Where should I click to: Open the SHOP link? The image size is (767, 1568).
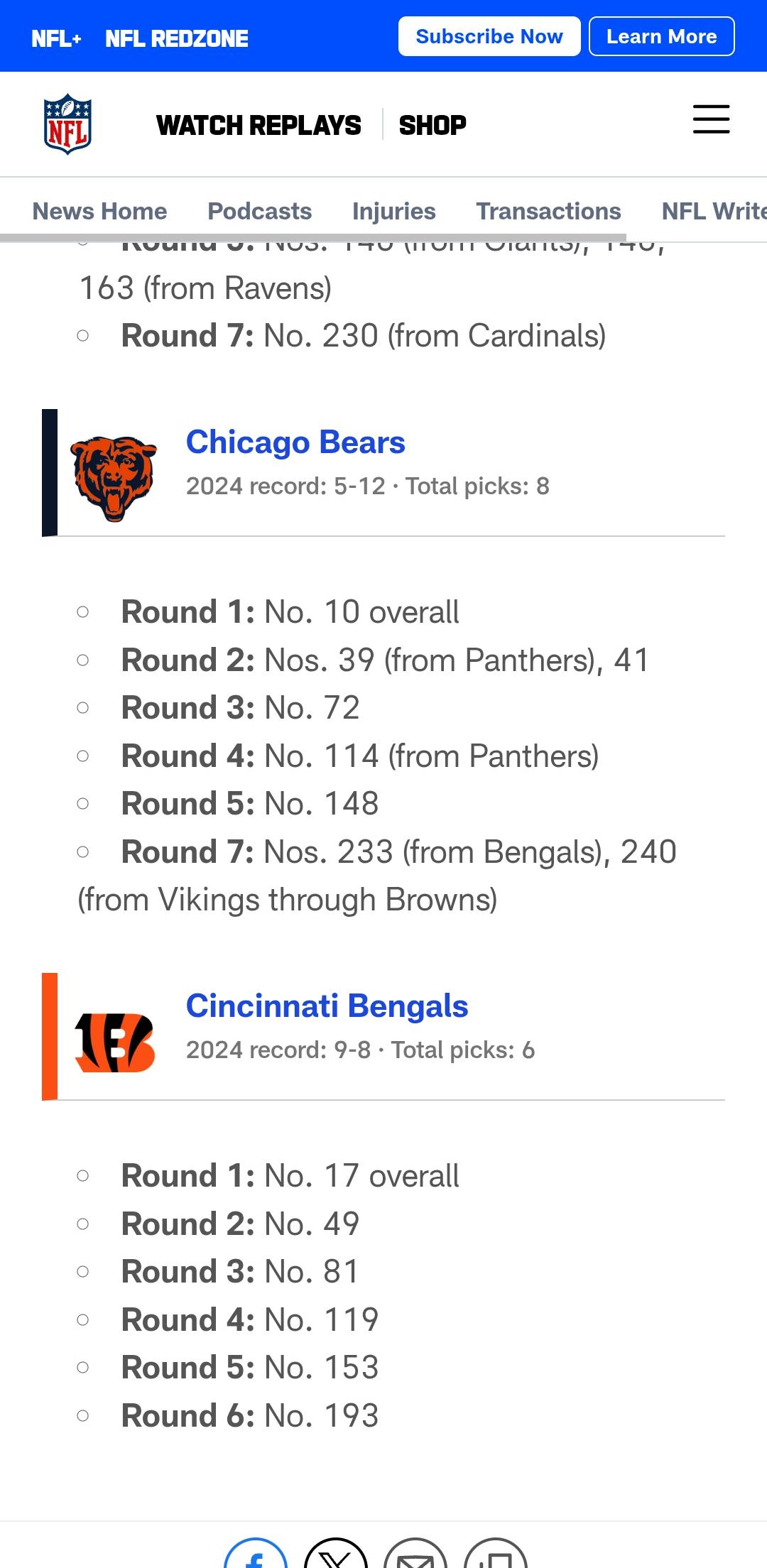coord(433,125)
